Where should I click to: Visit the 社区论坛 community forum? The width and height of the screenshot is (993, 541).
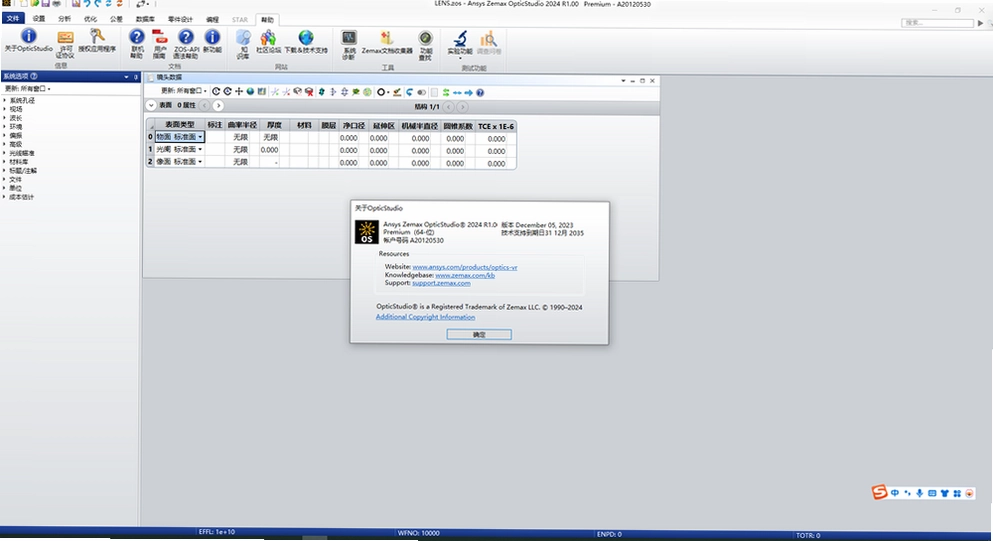click(x=269, y=41)
